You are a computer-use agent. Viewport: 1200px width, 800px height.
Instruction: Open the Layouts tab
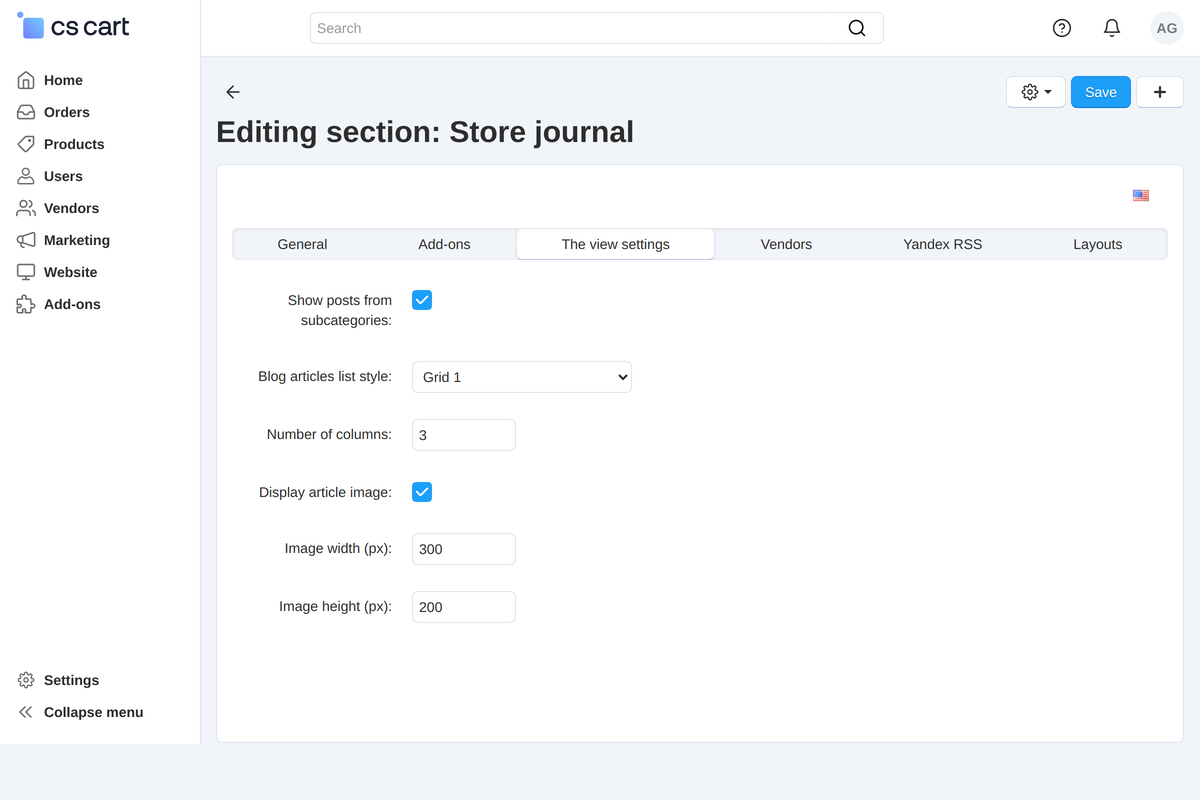point(1098,244)
